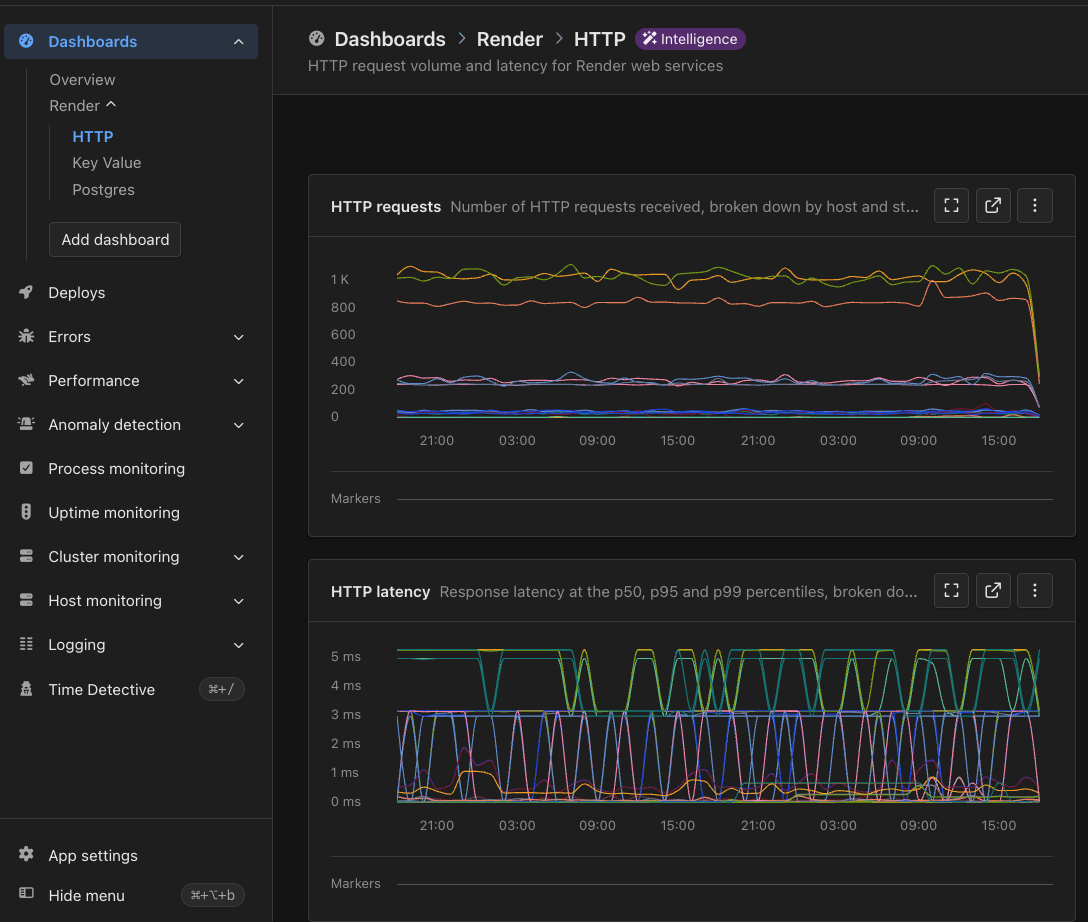Open HTTP requests chart options menu
Image resolution: width=1088 pixels, height=922 pixels.
point(1035,205)
